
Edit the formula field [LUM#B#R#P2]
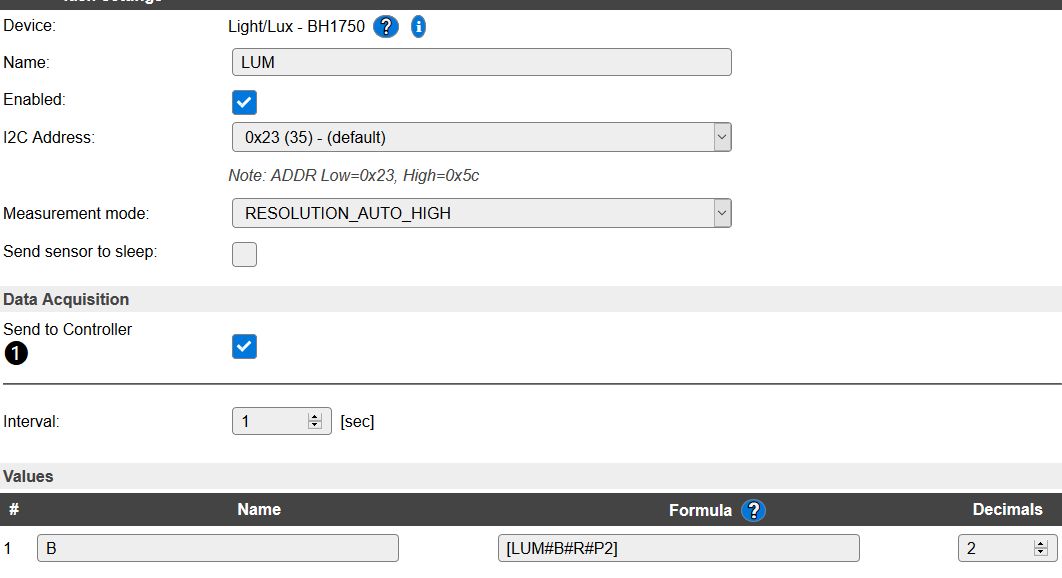679,548
